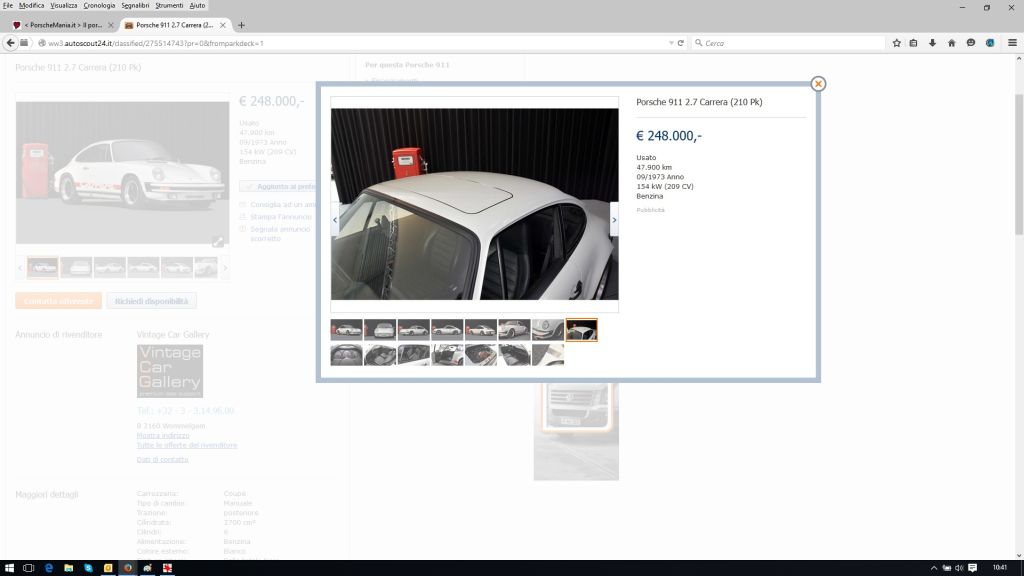Open the Visualizza menu
The height and width of the screenshot is (576, 1024).
click(63, 5)
